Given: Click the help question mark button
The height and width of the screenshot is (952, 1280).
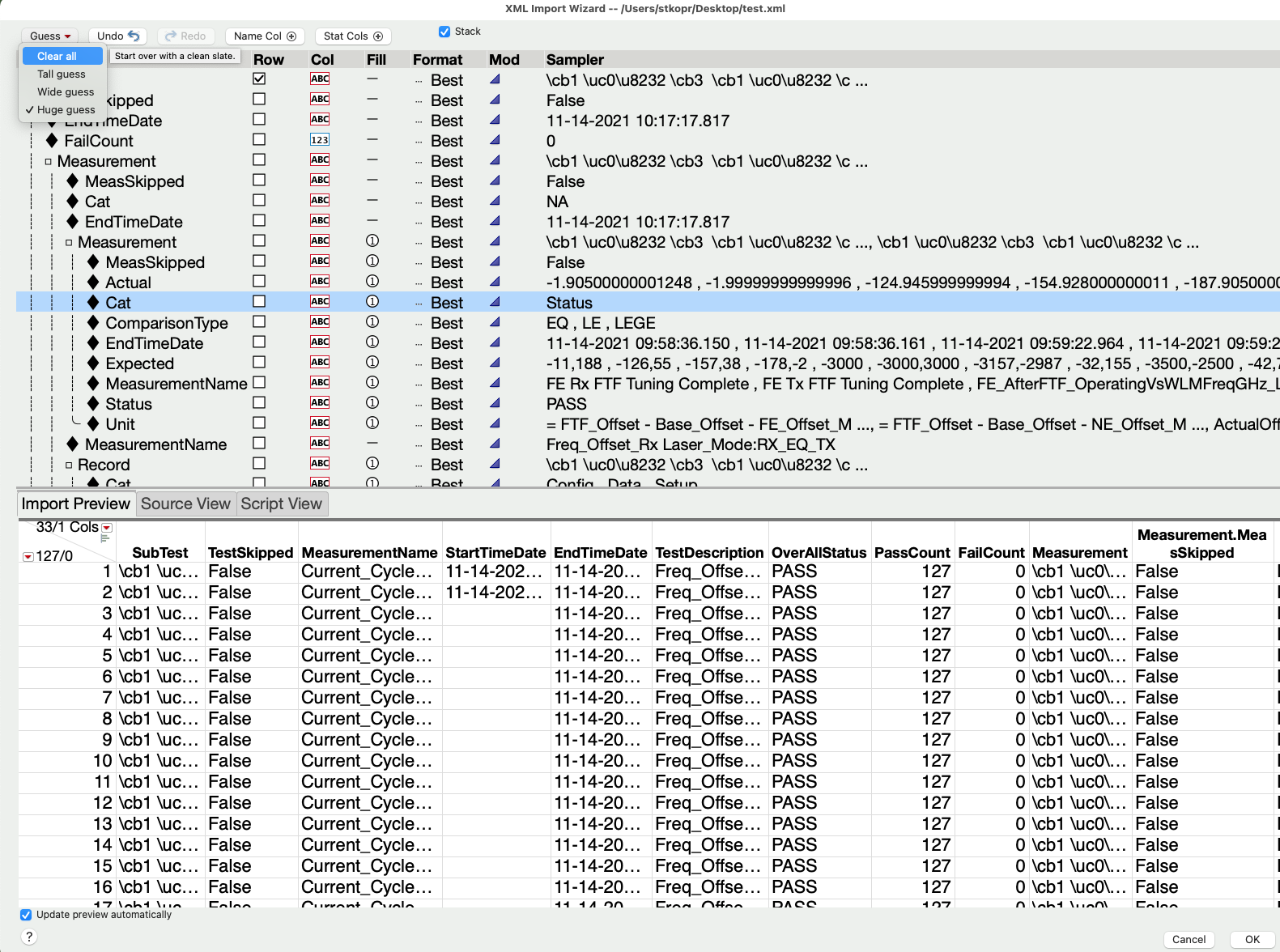Looking at the screenshot, I should coord(29,937).
